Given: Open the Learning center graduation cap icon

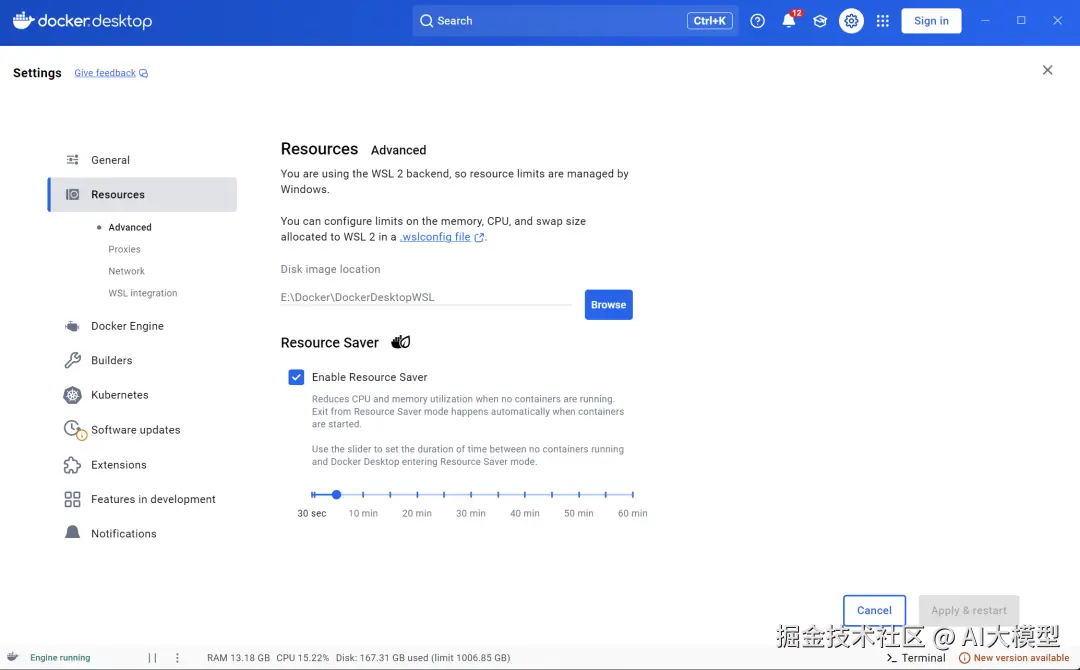Looking at the screenshot, I should pyautogui.click(x=820, y=21).
